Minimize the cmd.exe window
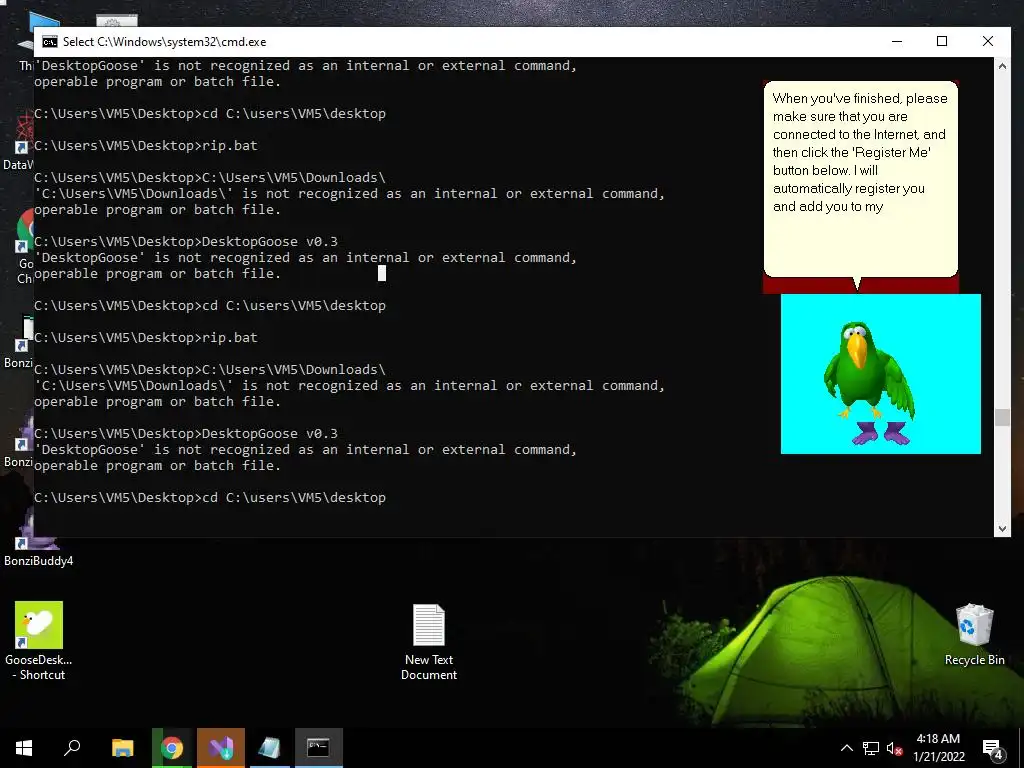 (x=897, y=41)
